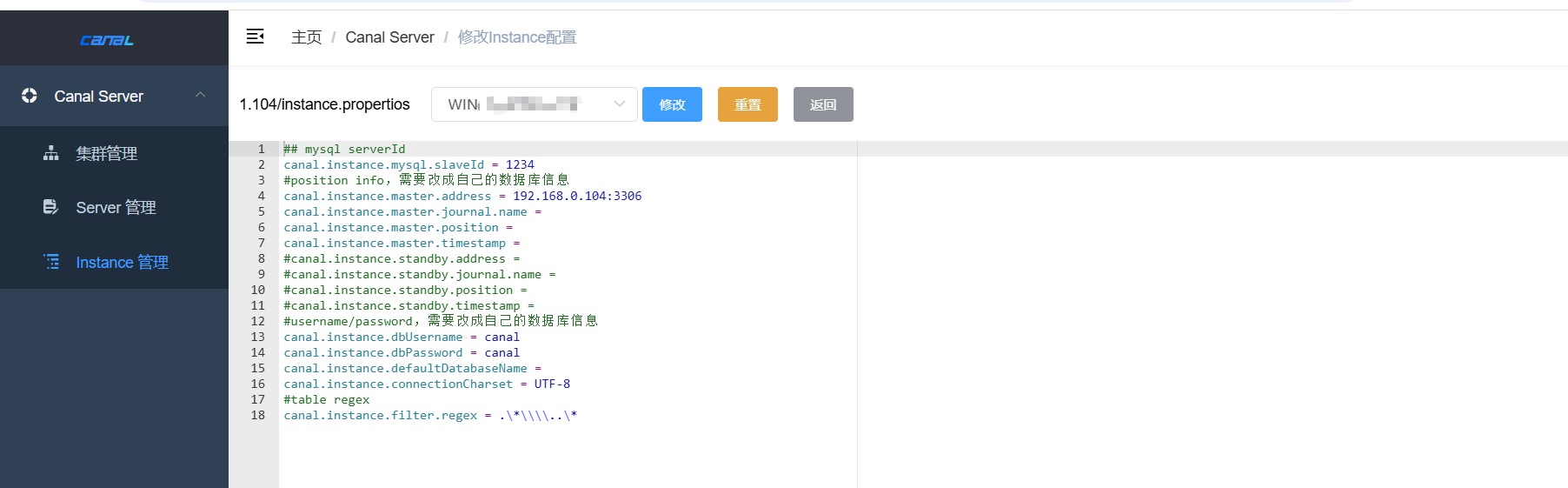1568x488 pixels.
Task: Click the slaveId value 1234
Action: click(x=520, y=164)
